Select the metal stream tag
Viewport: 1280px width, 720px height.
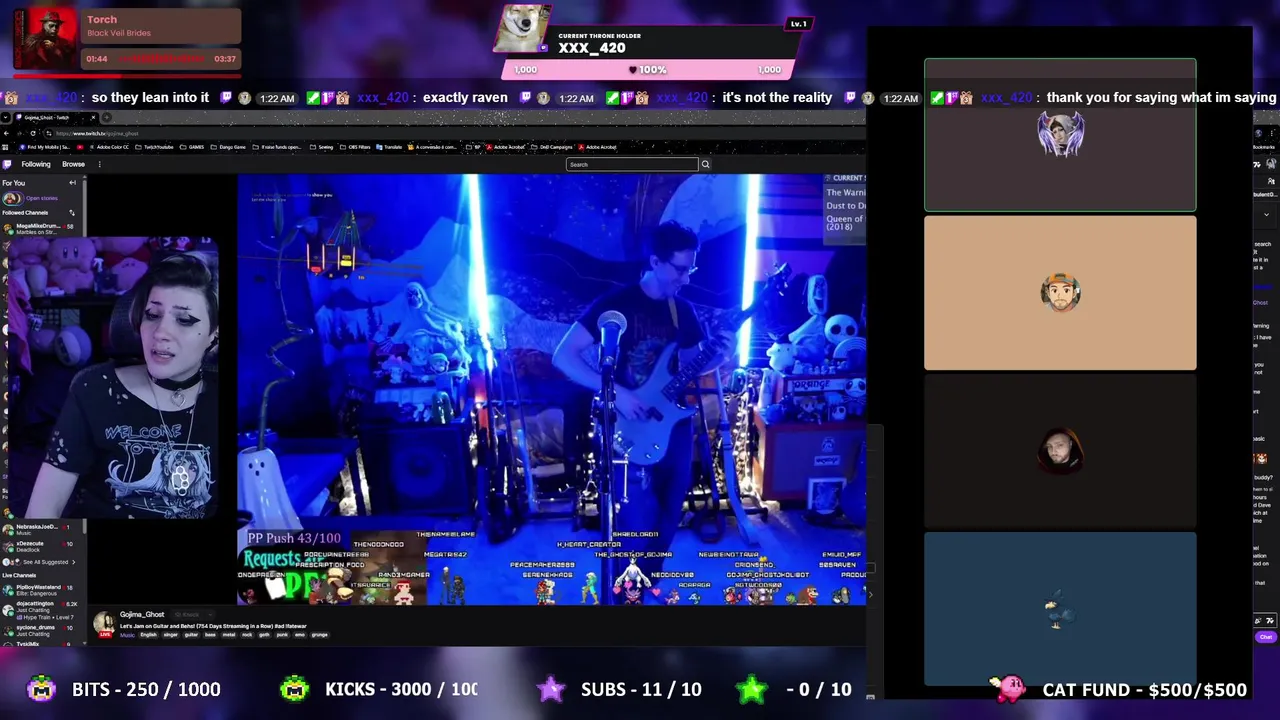coord(230,635)
